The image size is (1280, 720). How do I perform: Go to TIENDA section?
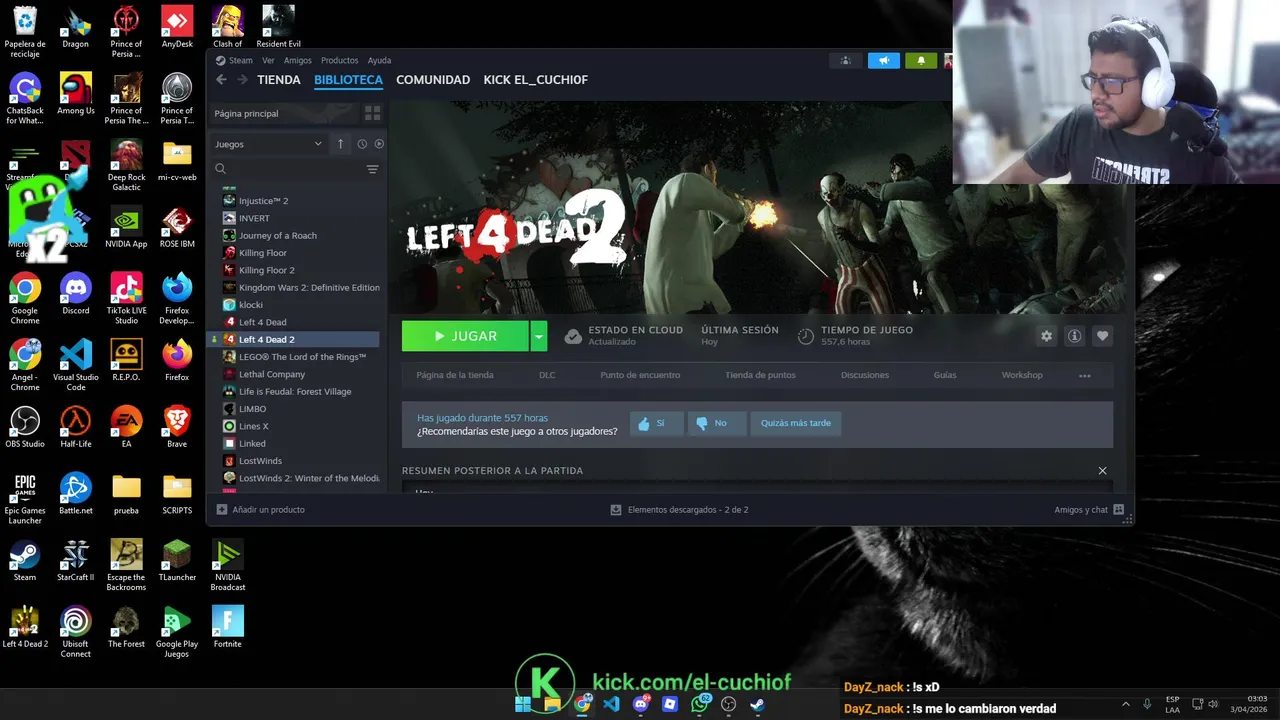[x=279, y=80]
